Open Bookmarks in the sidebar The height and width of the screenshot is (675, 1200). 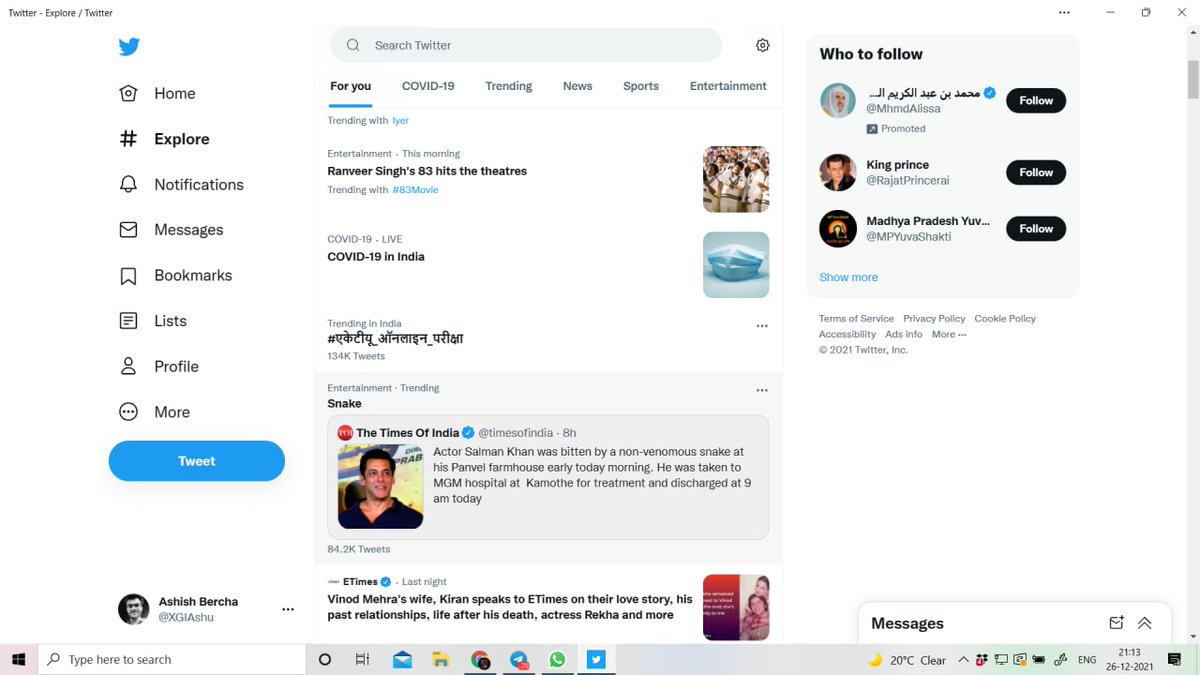coord(175,275)
